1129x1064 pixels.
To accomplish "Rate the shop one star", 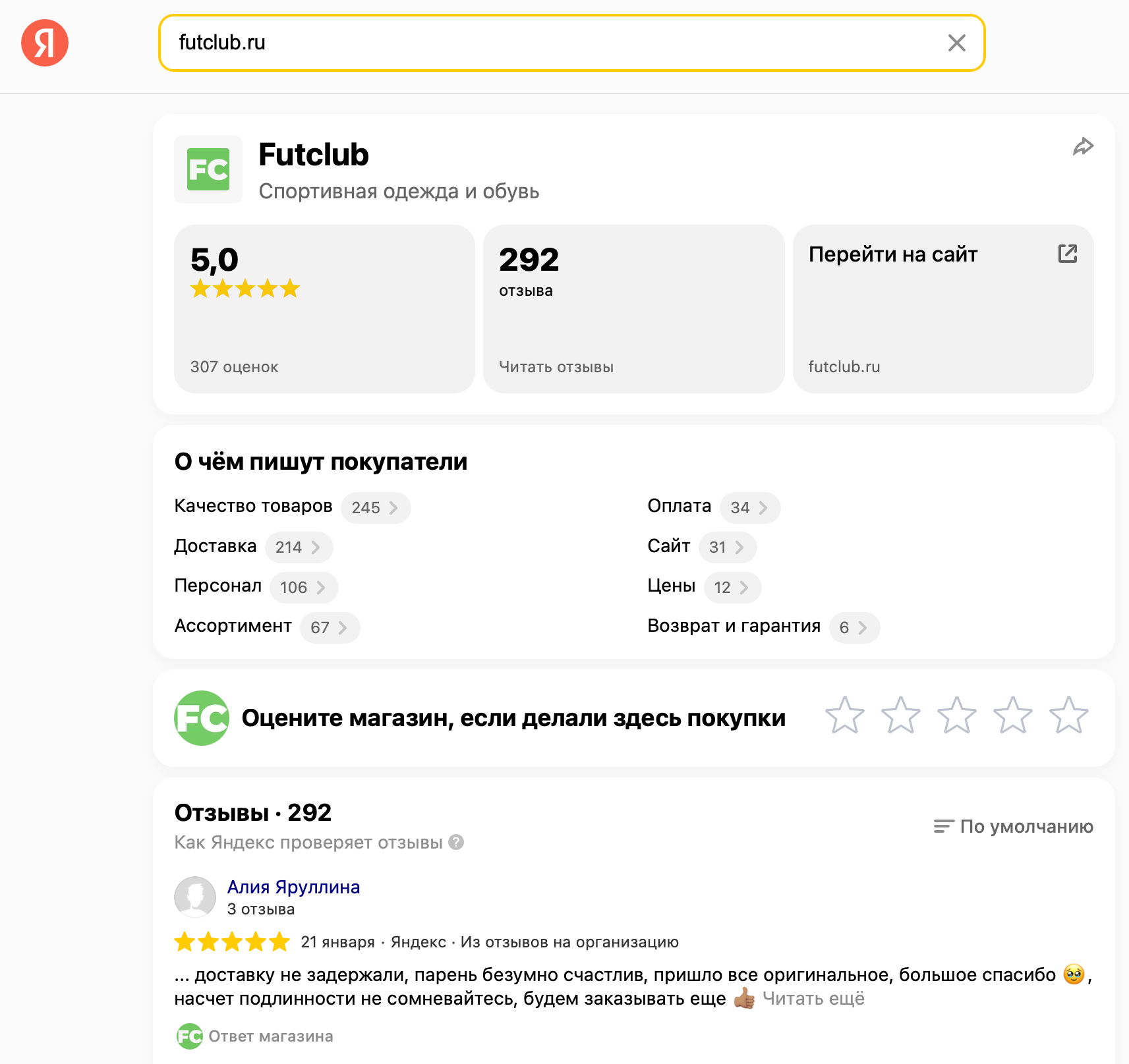I will 845,716.
